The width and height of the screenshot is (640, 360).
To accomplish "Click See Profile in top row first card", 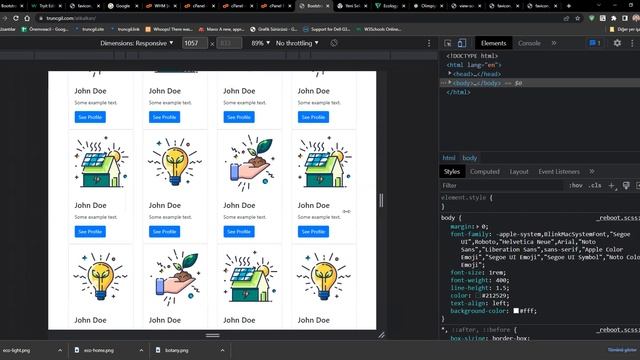I will click(x=90, y=117).
